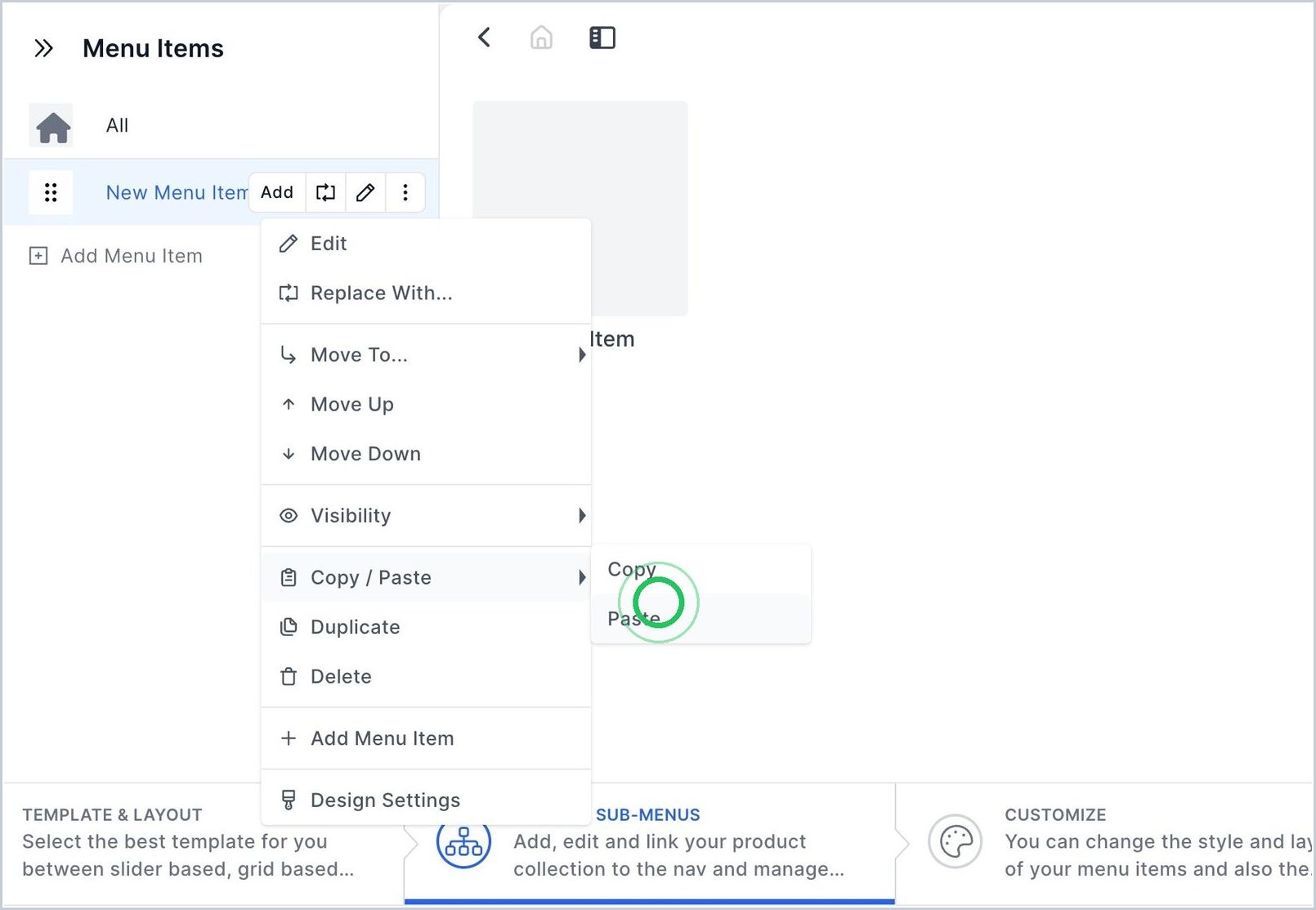The height and width of the screenshot is (910, 1316).
Task: Click Add Menu Item in left panel
Action: click(116, 256)
